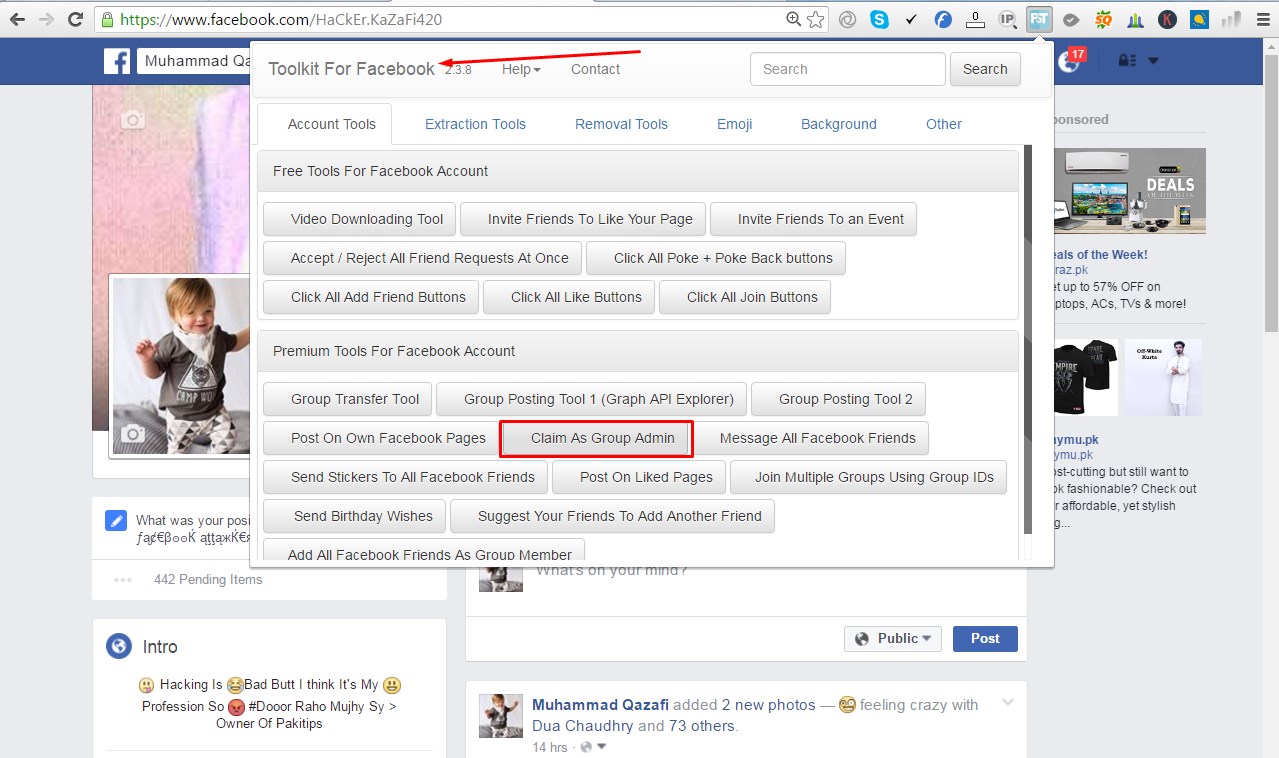Click the gray tag-check extension icon
This screenshot has width=1279, height=758.
[x=1071, y=19]
